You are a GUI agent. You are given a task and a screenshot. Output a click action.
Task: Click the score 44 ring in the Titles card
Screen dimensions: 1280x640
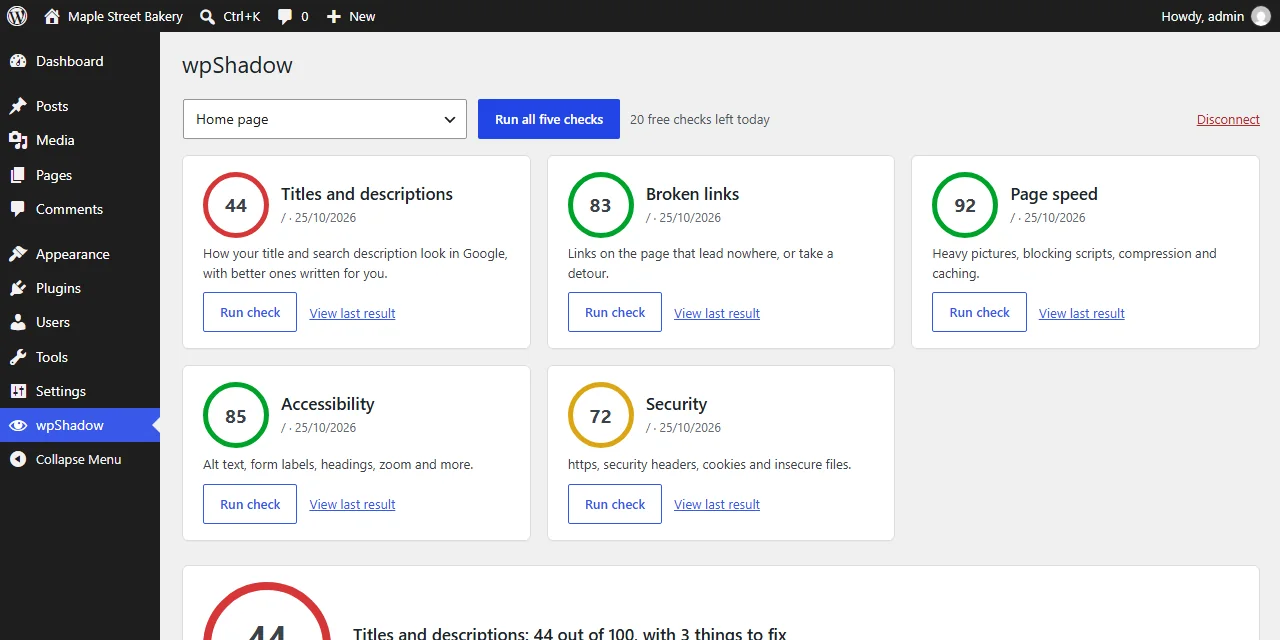coord(236,205)
